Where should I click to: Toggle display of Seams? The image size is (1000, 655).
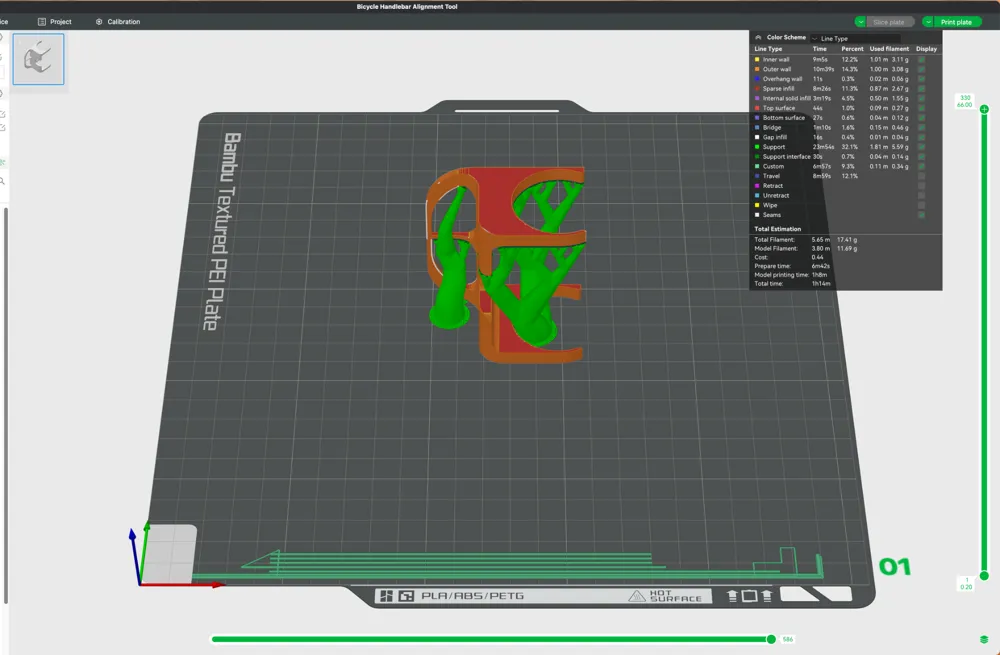(x=922, y=215)
